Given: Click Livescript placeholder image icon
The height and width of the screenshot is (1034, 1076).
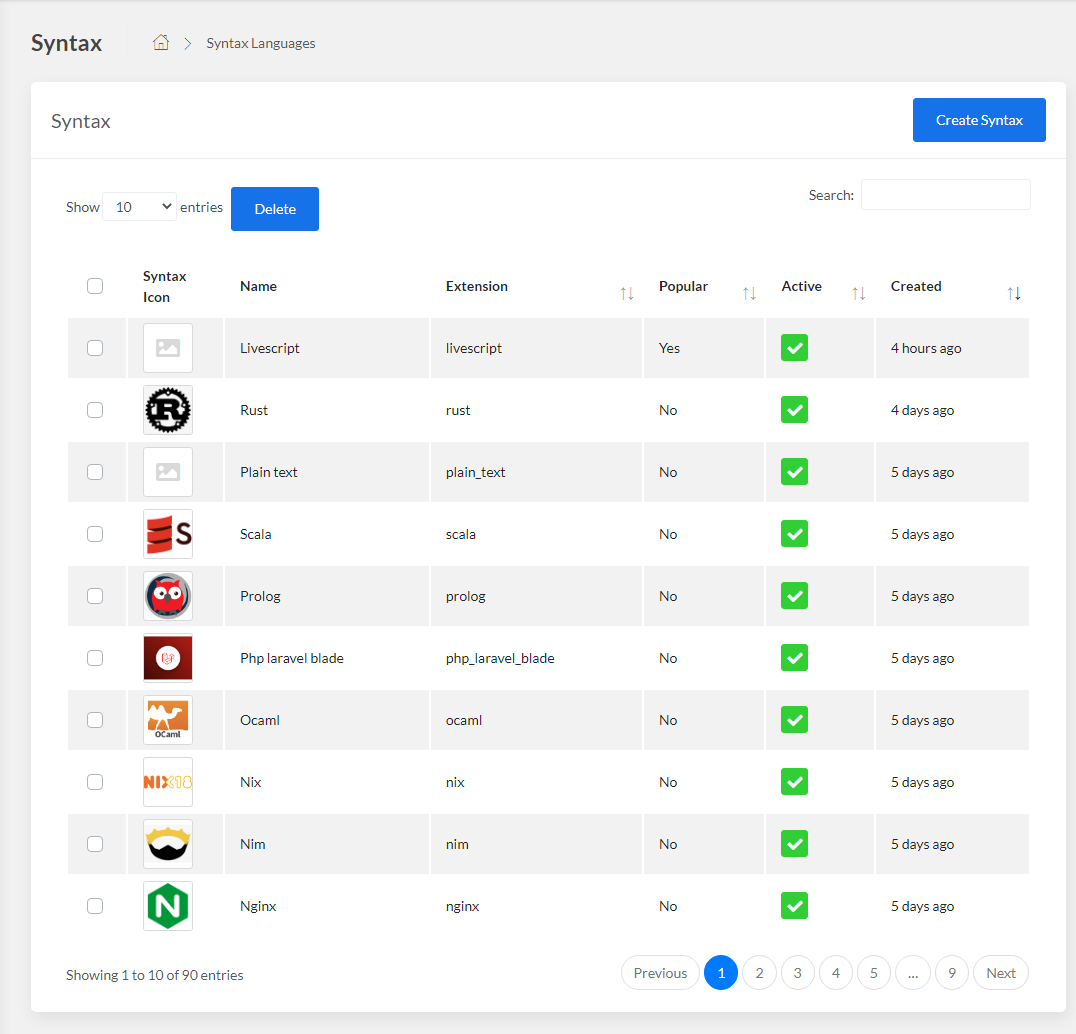Looking at the screenshot, I should click(x=168, y=348).
